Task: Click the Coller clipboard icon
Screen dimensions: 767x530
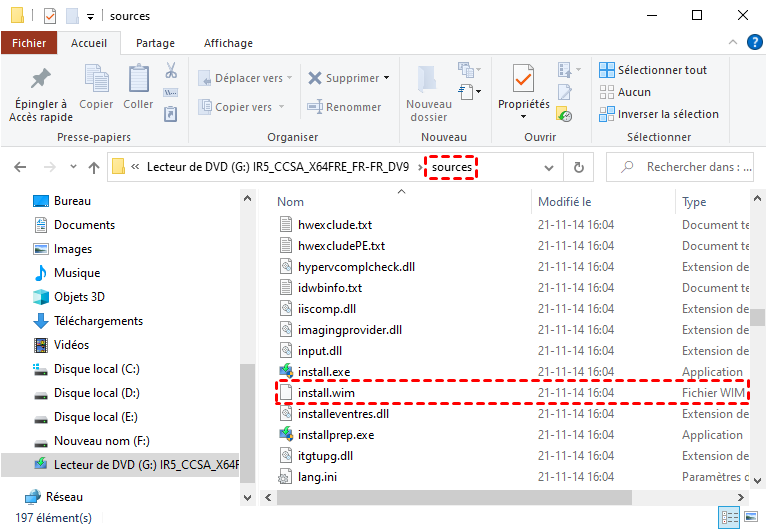Action: [x=138, y=78]
